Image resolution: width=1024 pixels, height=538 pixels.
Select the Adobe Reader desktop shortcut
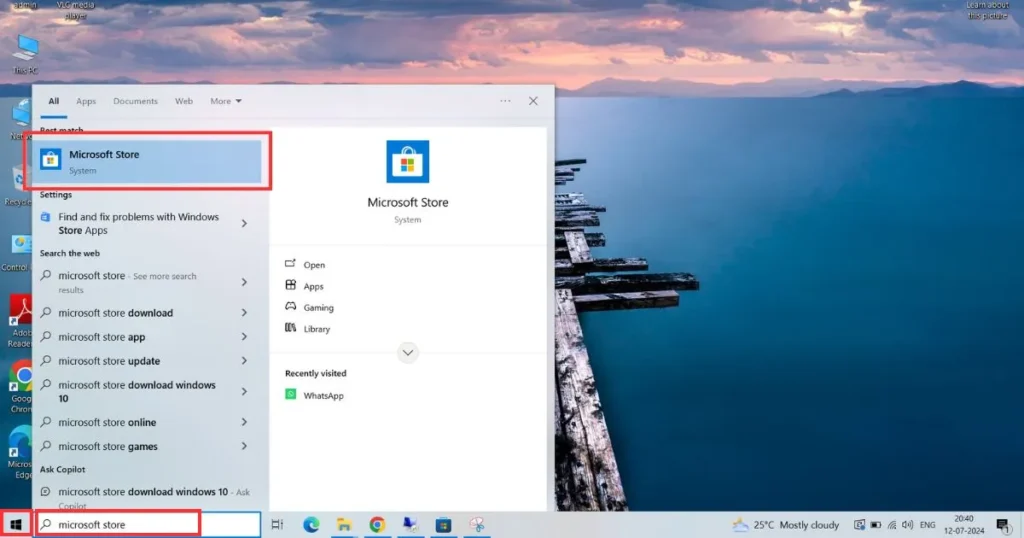click(20, 321)
